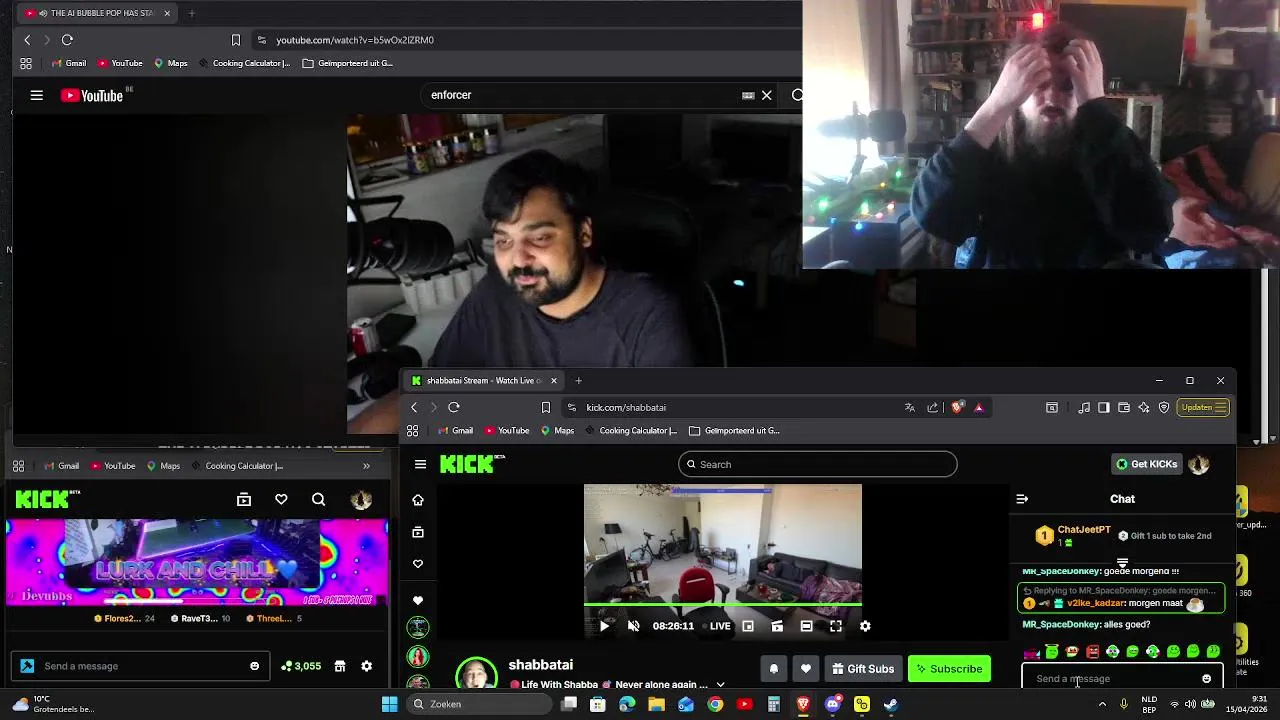1280x720 pixels.
Task: Open Brave Shields icon in Kick window
Action: click(957, 407)
